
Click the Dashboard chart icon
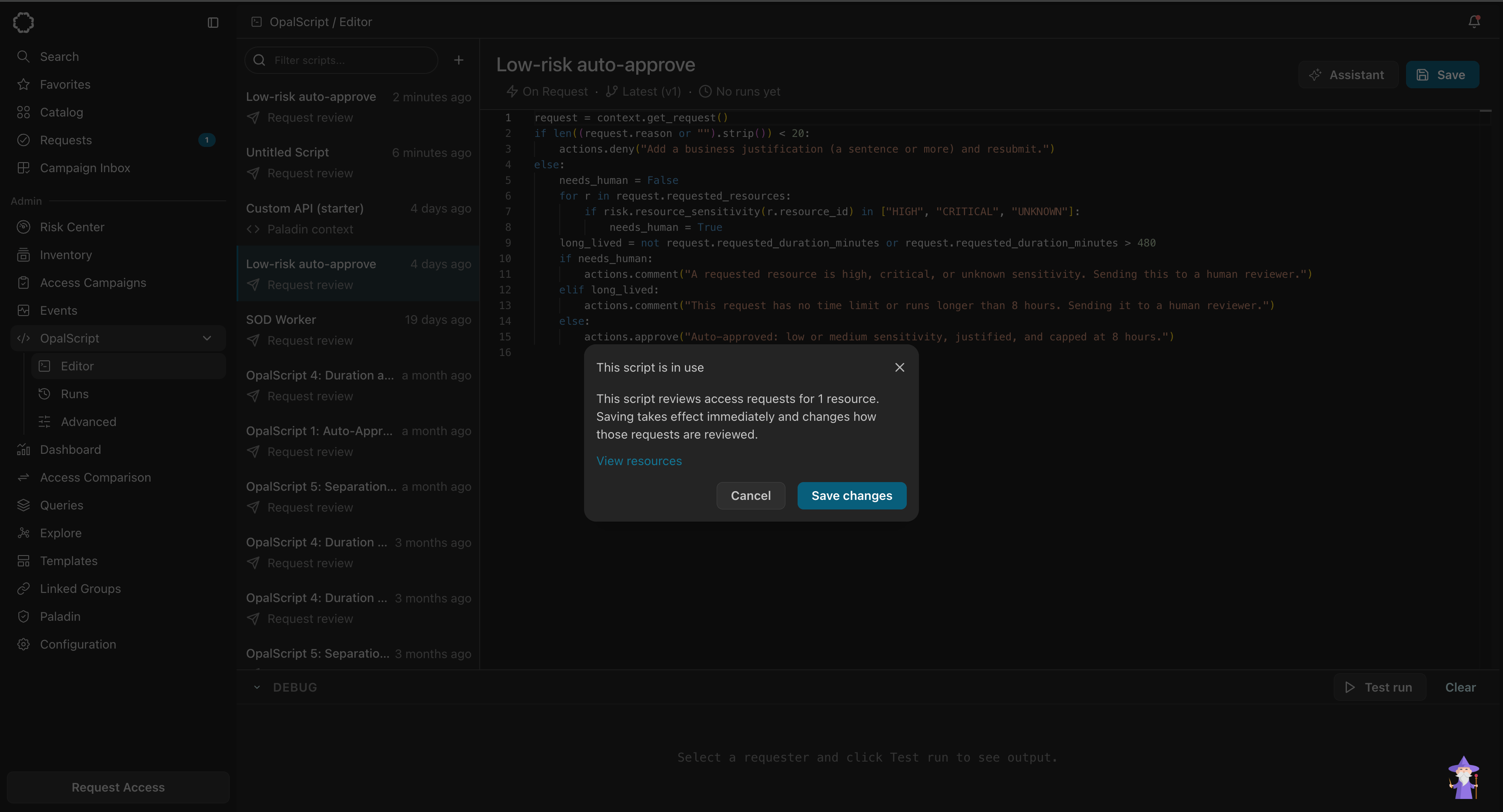click(x=23, y=450)
